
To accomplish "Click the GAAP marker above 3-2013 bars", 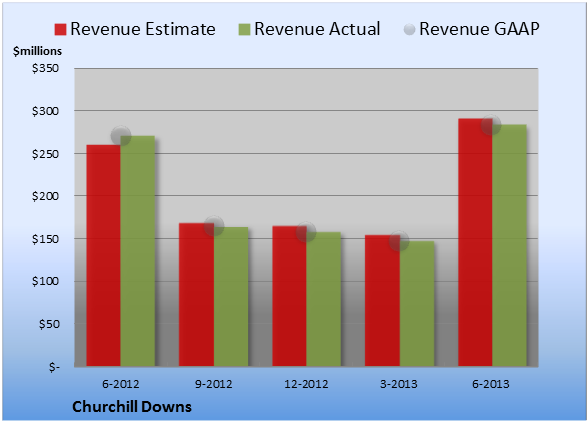I will click(x=399, y=241).
